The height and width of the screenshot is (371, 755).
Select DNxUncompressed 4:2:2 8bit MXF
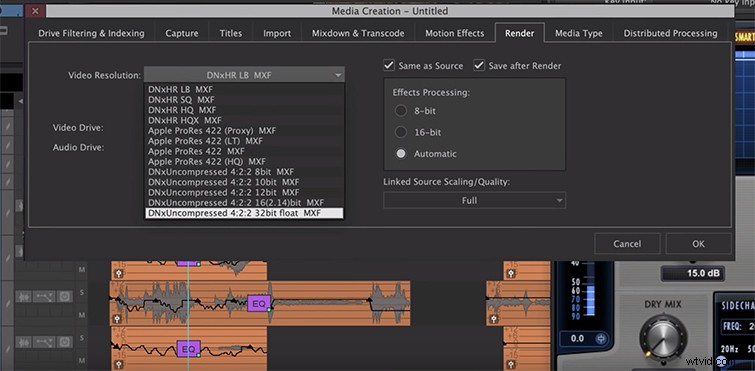[244, 172]
